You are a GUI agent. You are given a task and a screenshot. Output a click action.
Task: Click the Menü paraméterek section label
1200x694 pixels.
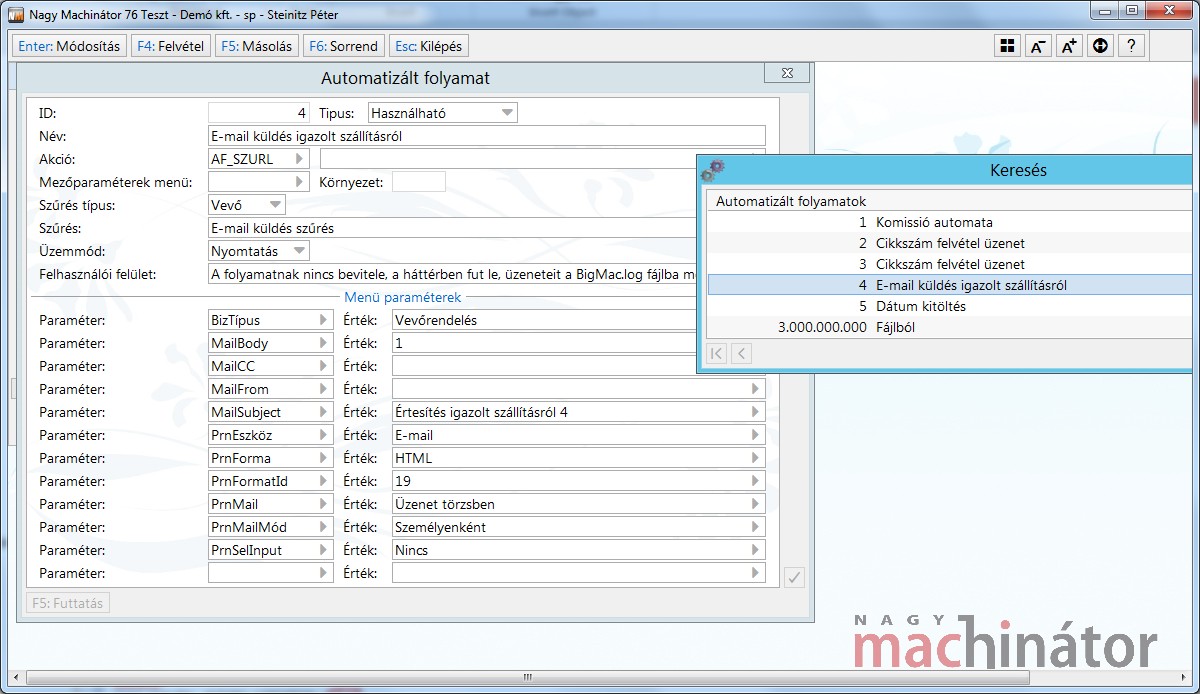(x=402, y=298)
